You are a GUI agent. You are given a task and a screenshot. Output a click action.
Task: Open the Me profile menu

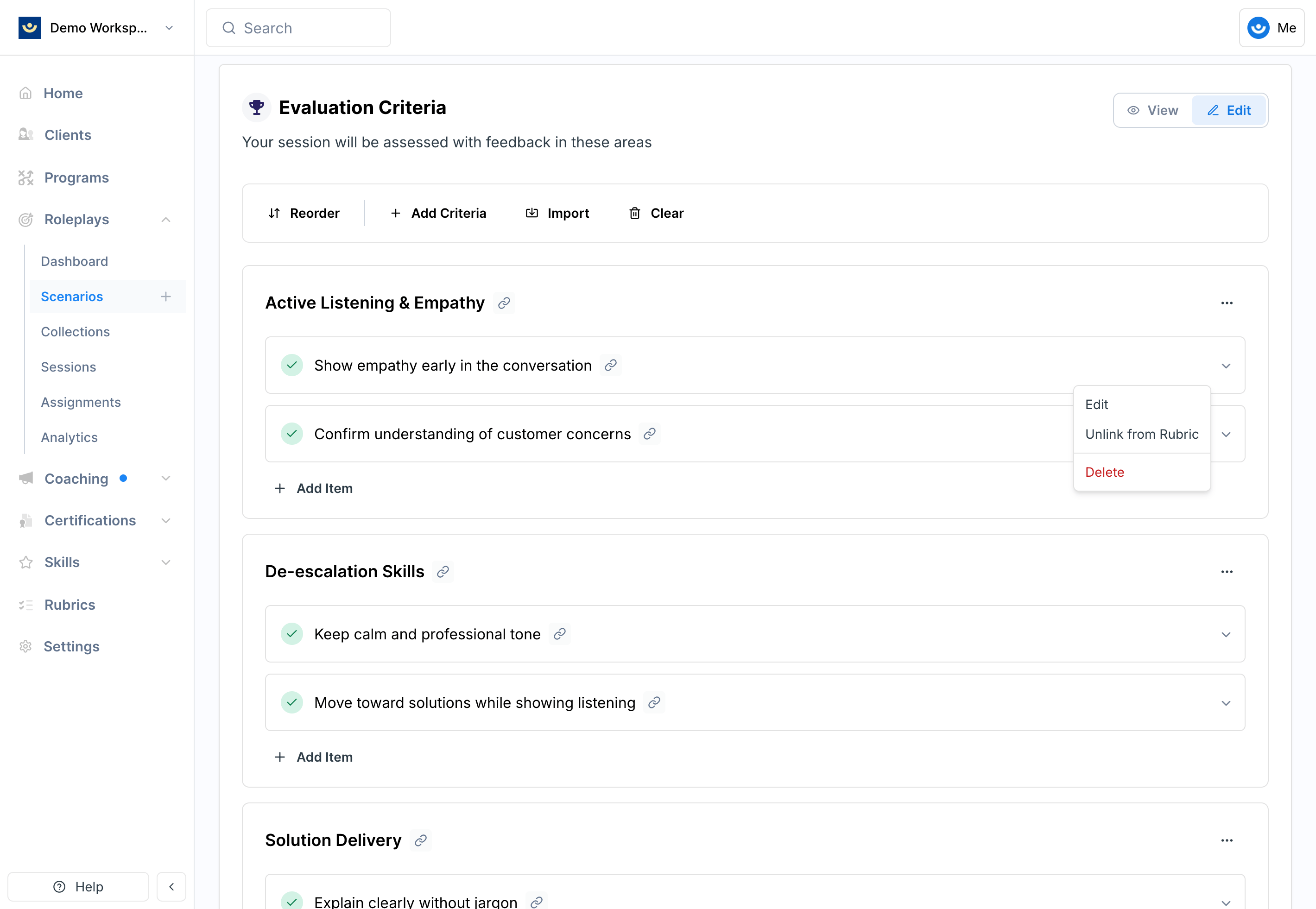pos(1271,28)
